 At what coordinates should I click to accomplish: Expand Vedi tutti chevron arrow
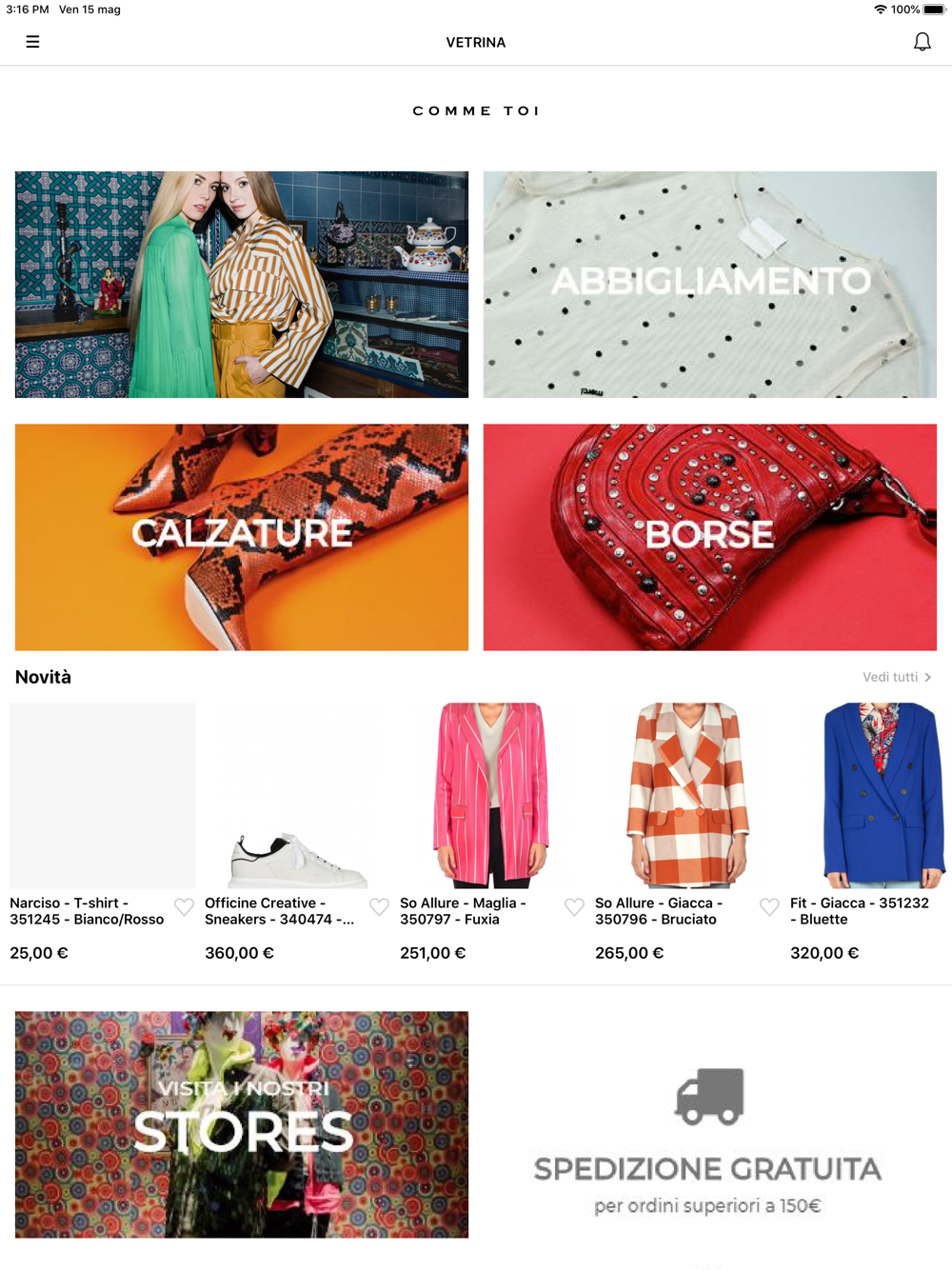tap(928, 677)
